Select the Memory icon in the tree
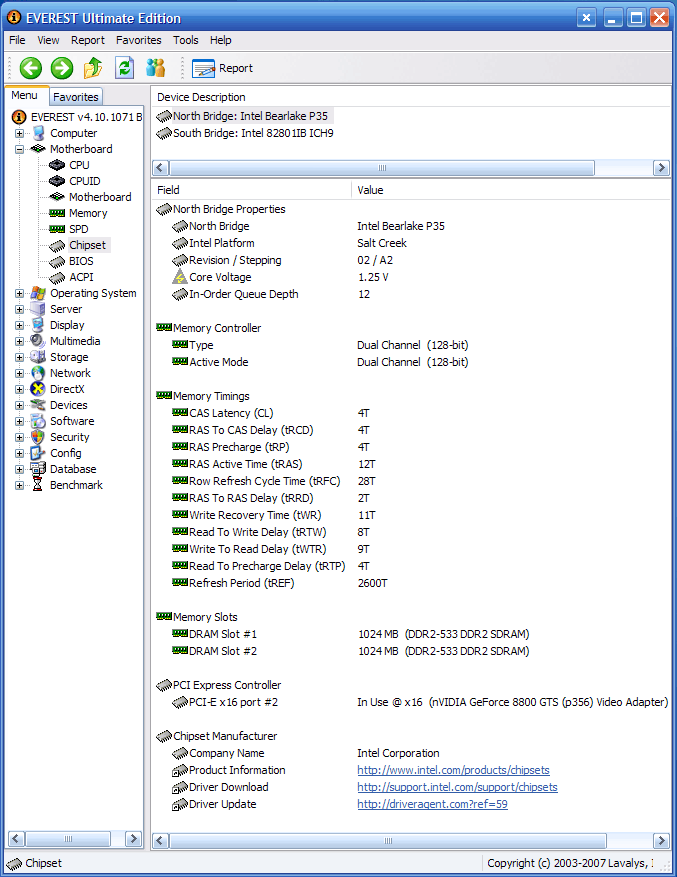Screen dimensions: 677x877 (x=57, y=213)
